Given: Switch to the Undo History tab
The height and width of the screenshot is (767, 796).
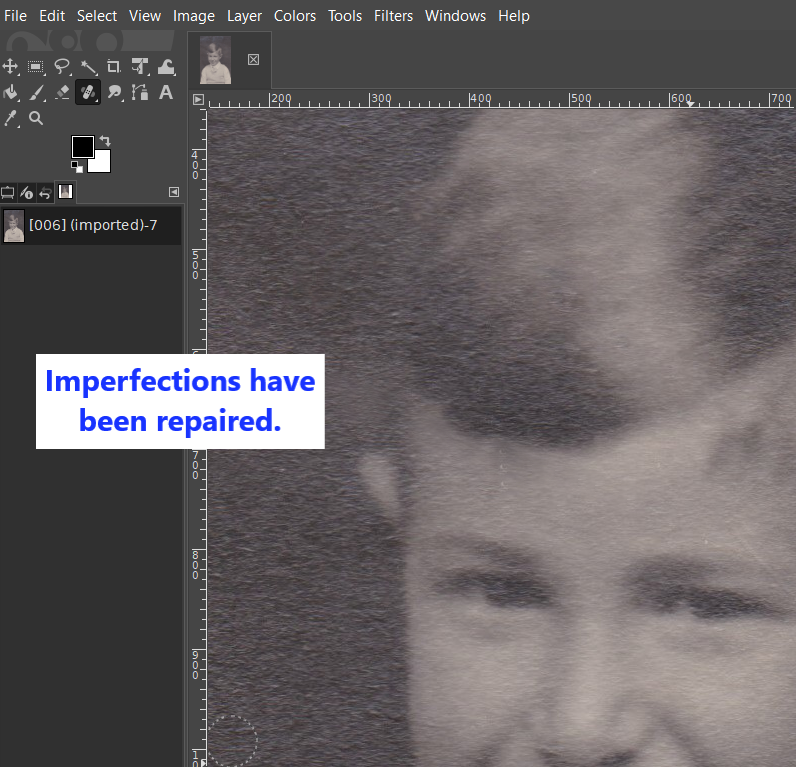Looking at the screenshot, I should (45, 192).
